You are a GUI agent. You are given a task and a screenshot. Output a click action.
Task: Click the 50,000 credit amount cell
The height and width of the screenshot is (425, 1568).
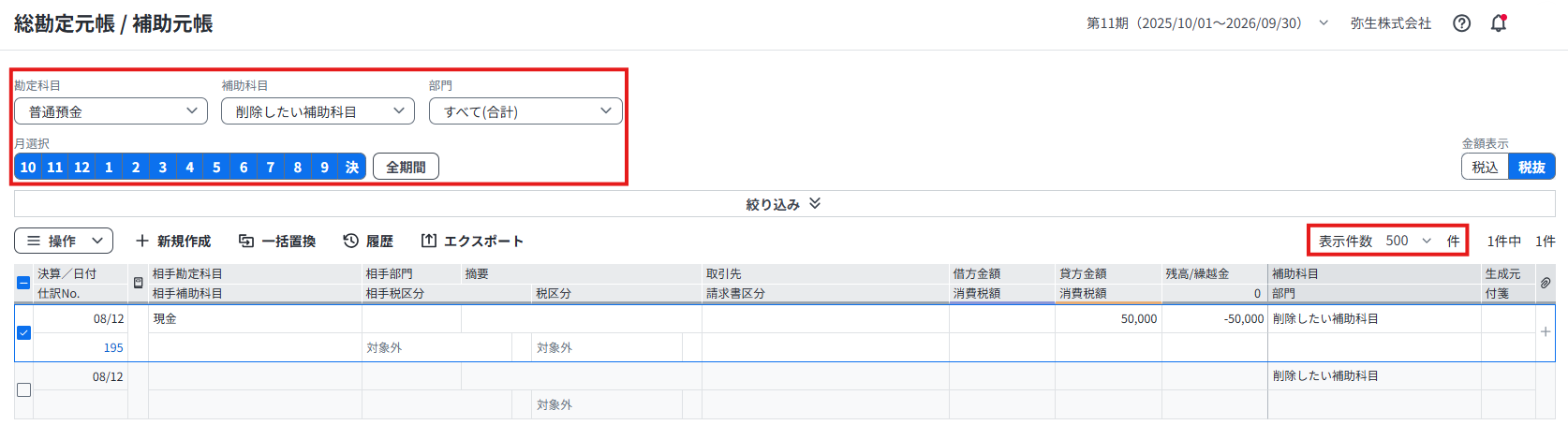tap(1108, 318)
